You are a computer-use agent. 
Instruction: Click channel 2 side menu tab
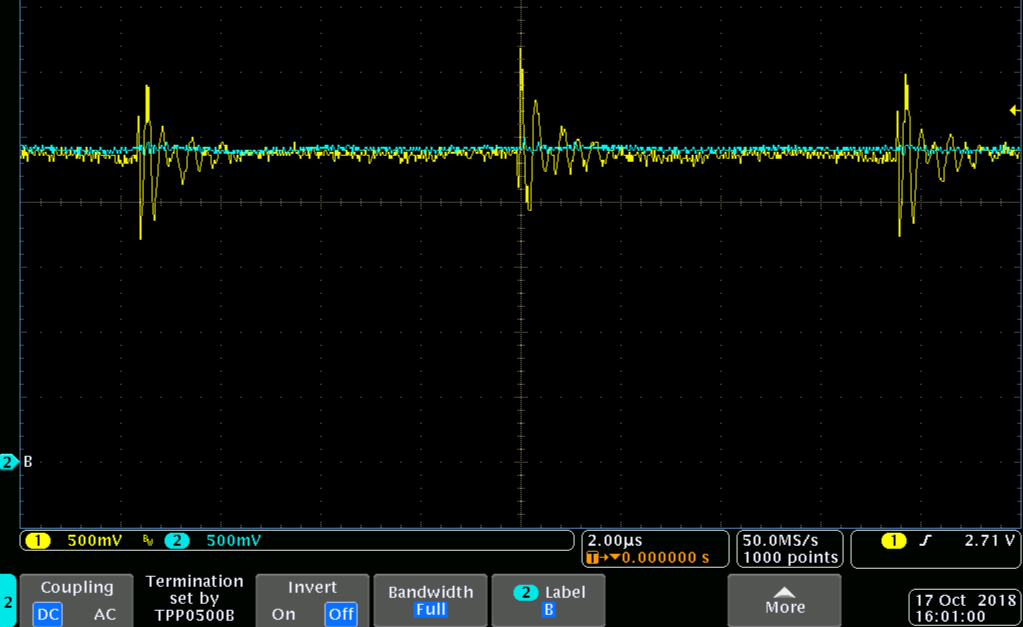8,601
